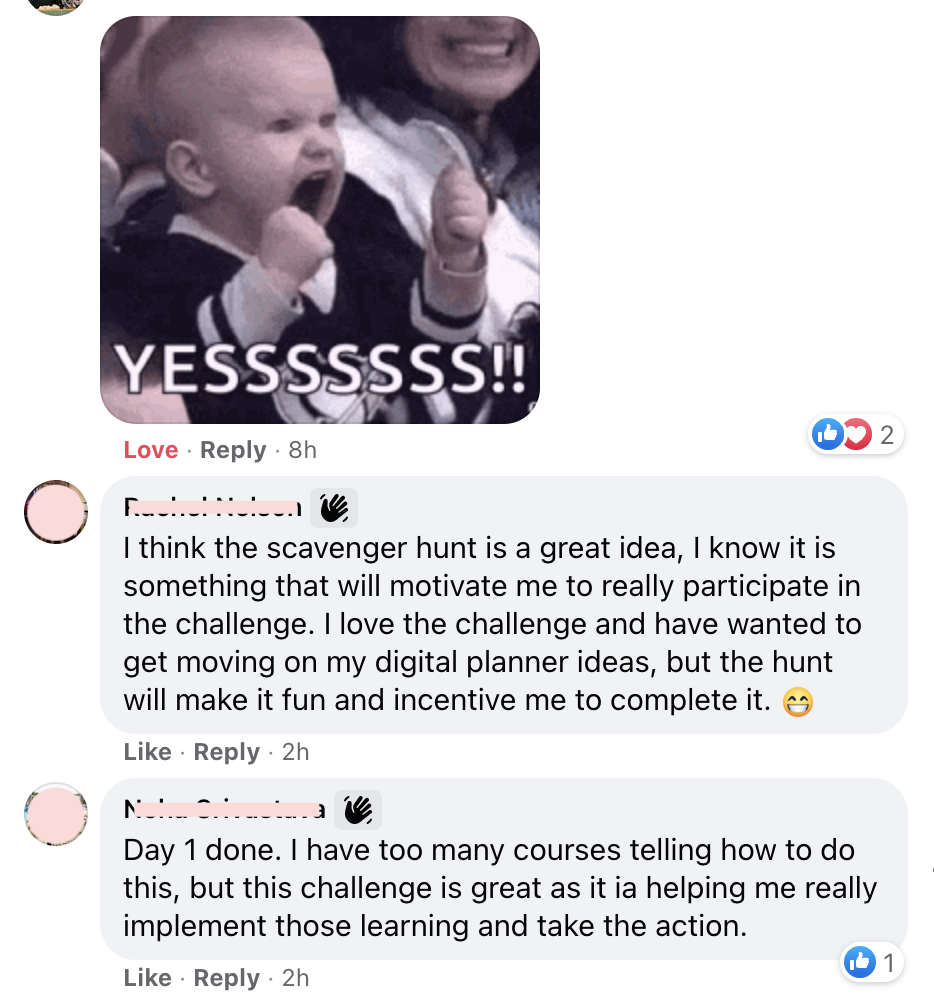View the like reaction on the Day 1 comment
This screenshot has height=994, width=934.
coord(860,962)
